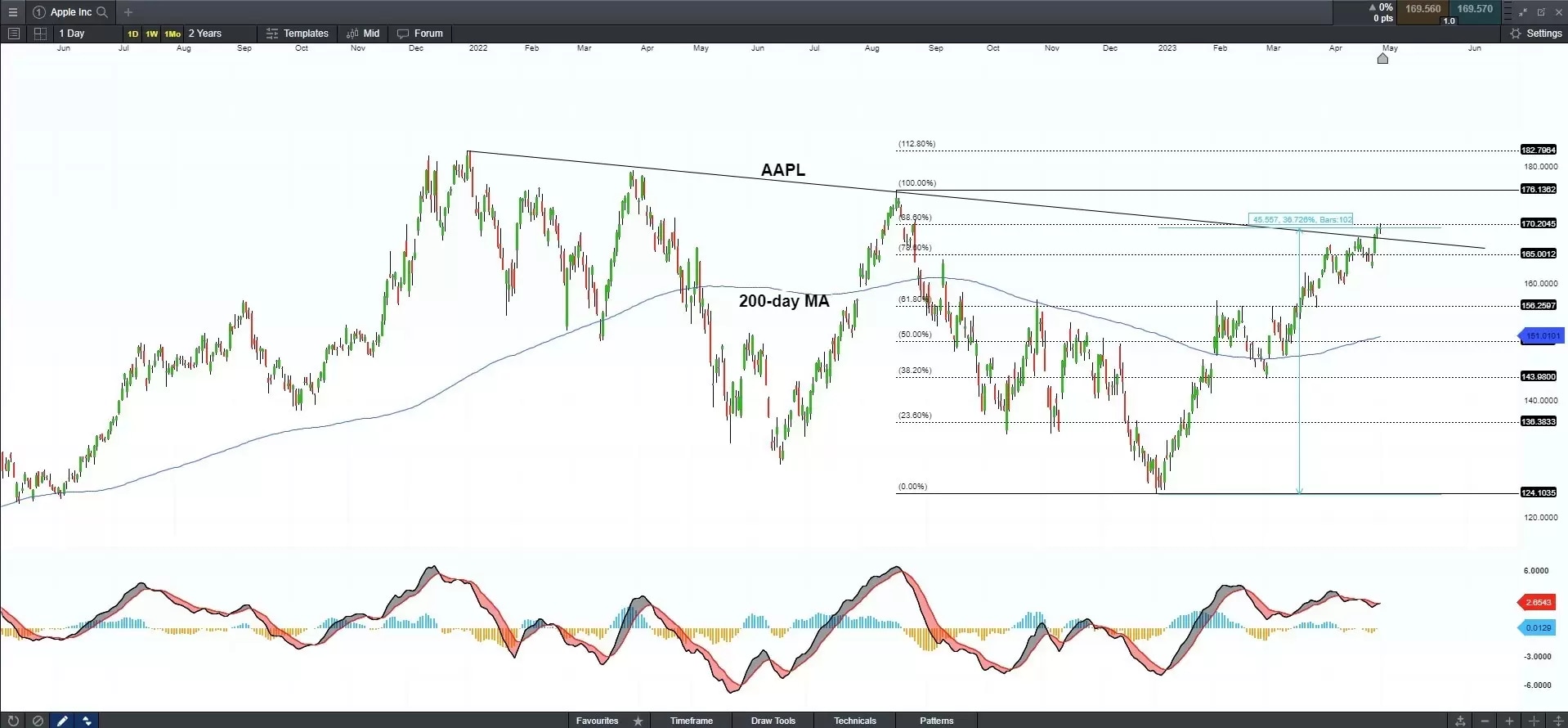Click the 143.9800 Fibonacci price label

(x=1538, y=376)
